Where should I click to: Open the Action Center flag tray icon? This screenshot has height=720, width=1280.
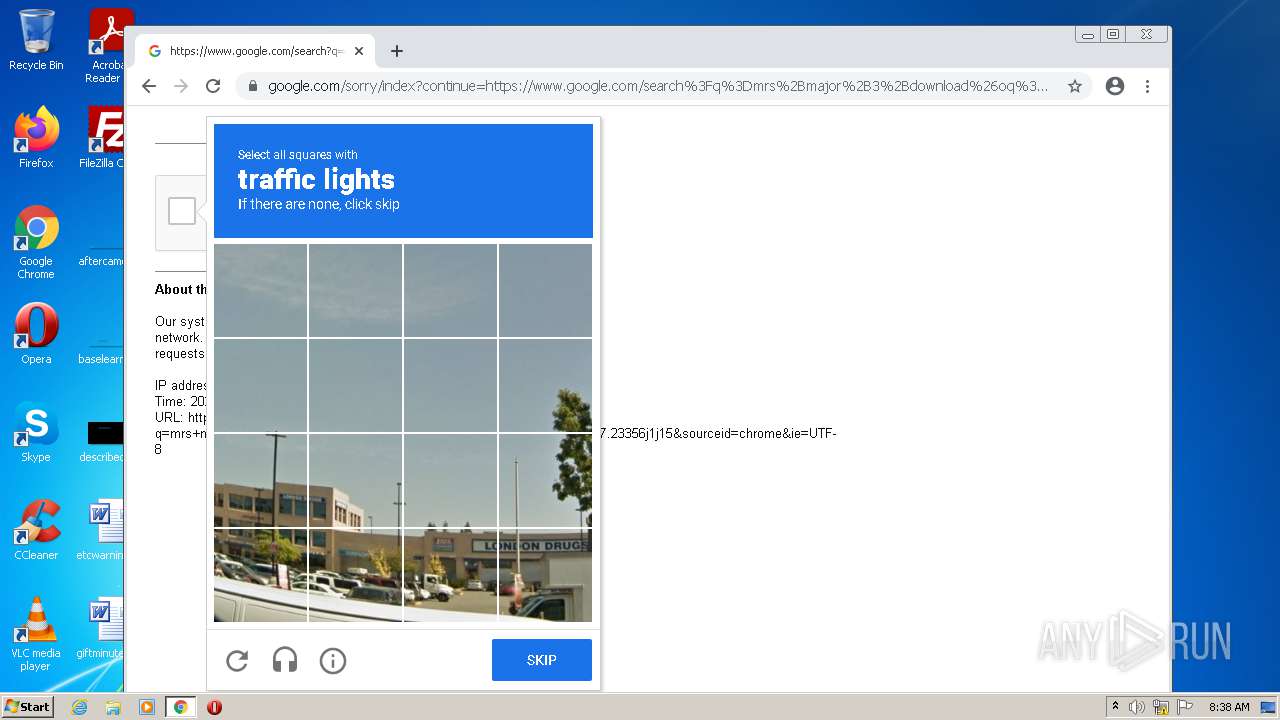pos(1184,707)
